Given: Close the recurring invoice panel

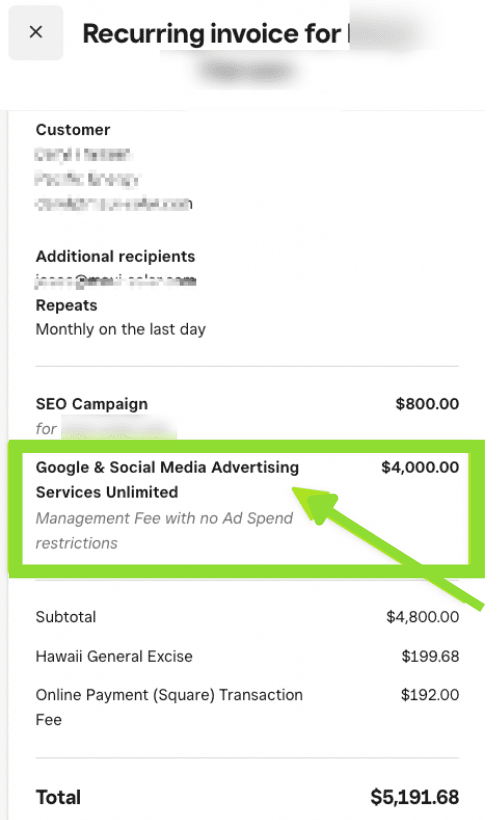Looking at the screenshot, I should [36, 32].
